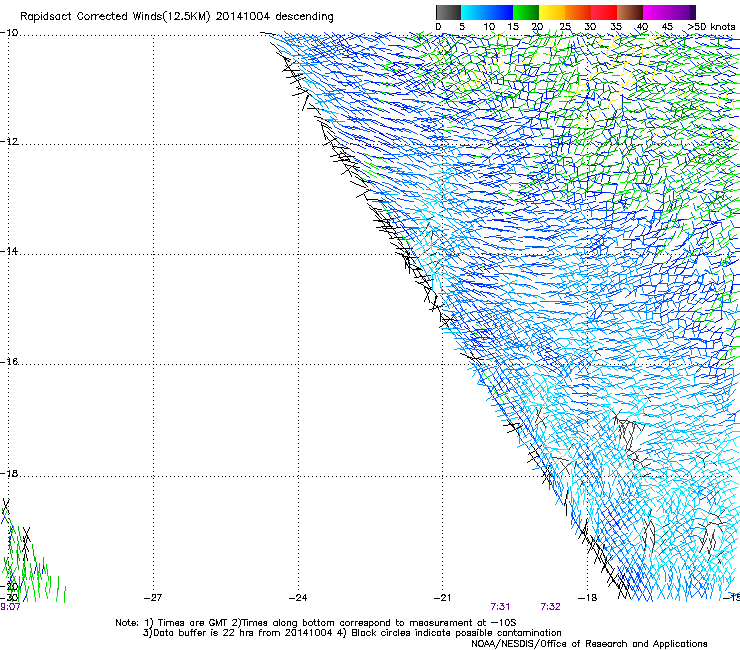The width and height of the screenshot is (740, 650).
Task: Click the 'NOAA/NESDIS/Office of Research and Applications' credit
Action: (589, 644)
